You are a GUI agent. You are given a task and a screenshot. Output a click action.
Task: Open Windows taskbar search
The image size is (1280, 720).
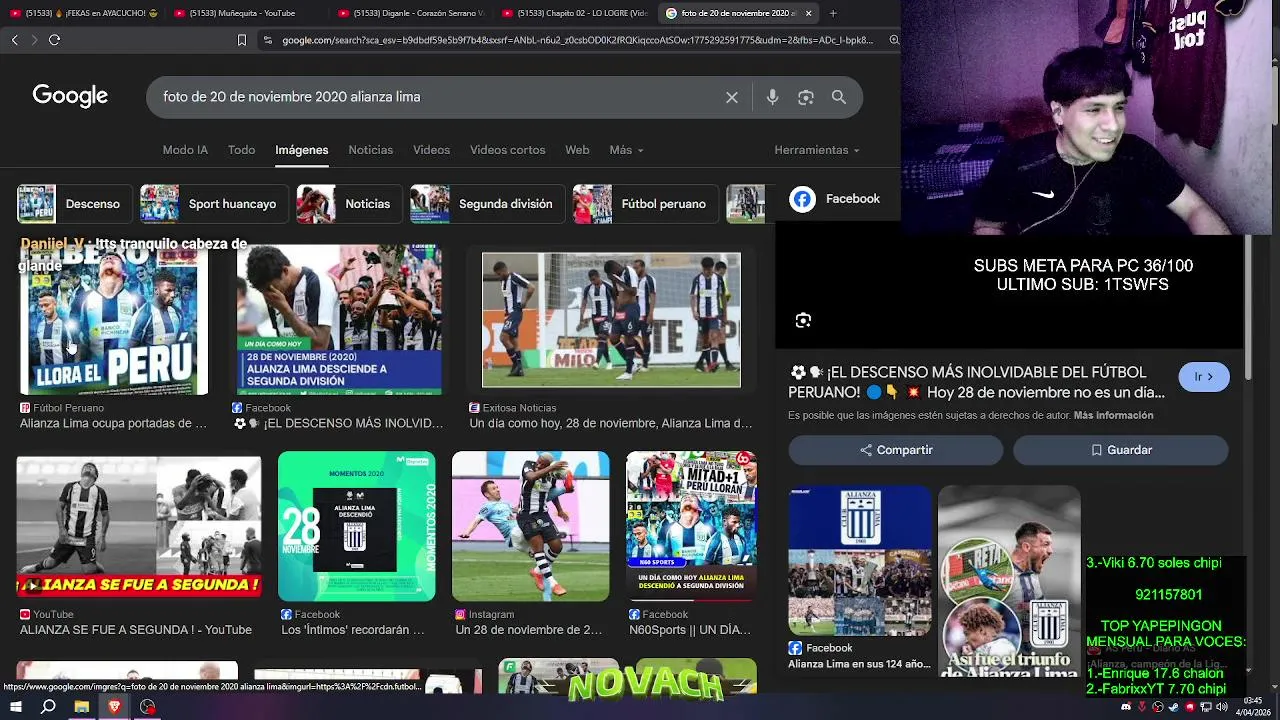[x=48, y=707]
